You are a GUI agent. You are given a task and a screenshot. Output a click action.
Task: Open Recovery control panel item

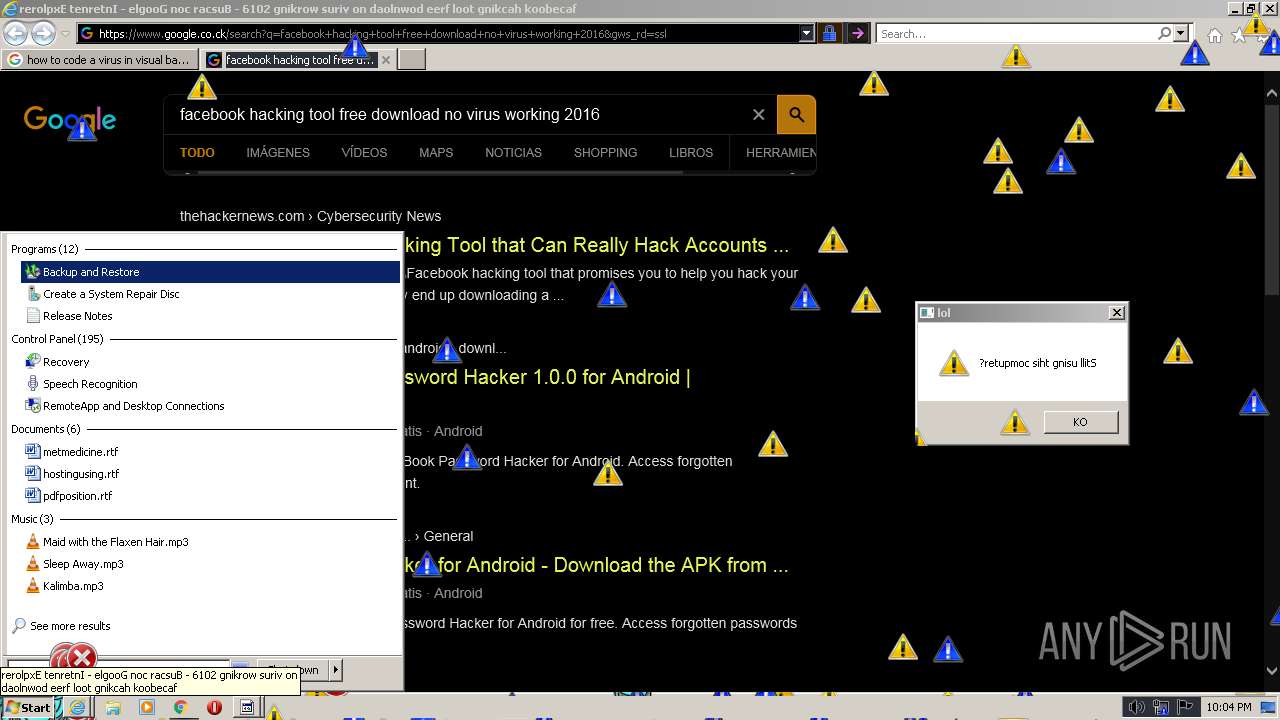coord(66,362)
